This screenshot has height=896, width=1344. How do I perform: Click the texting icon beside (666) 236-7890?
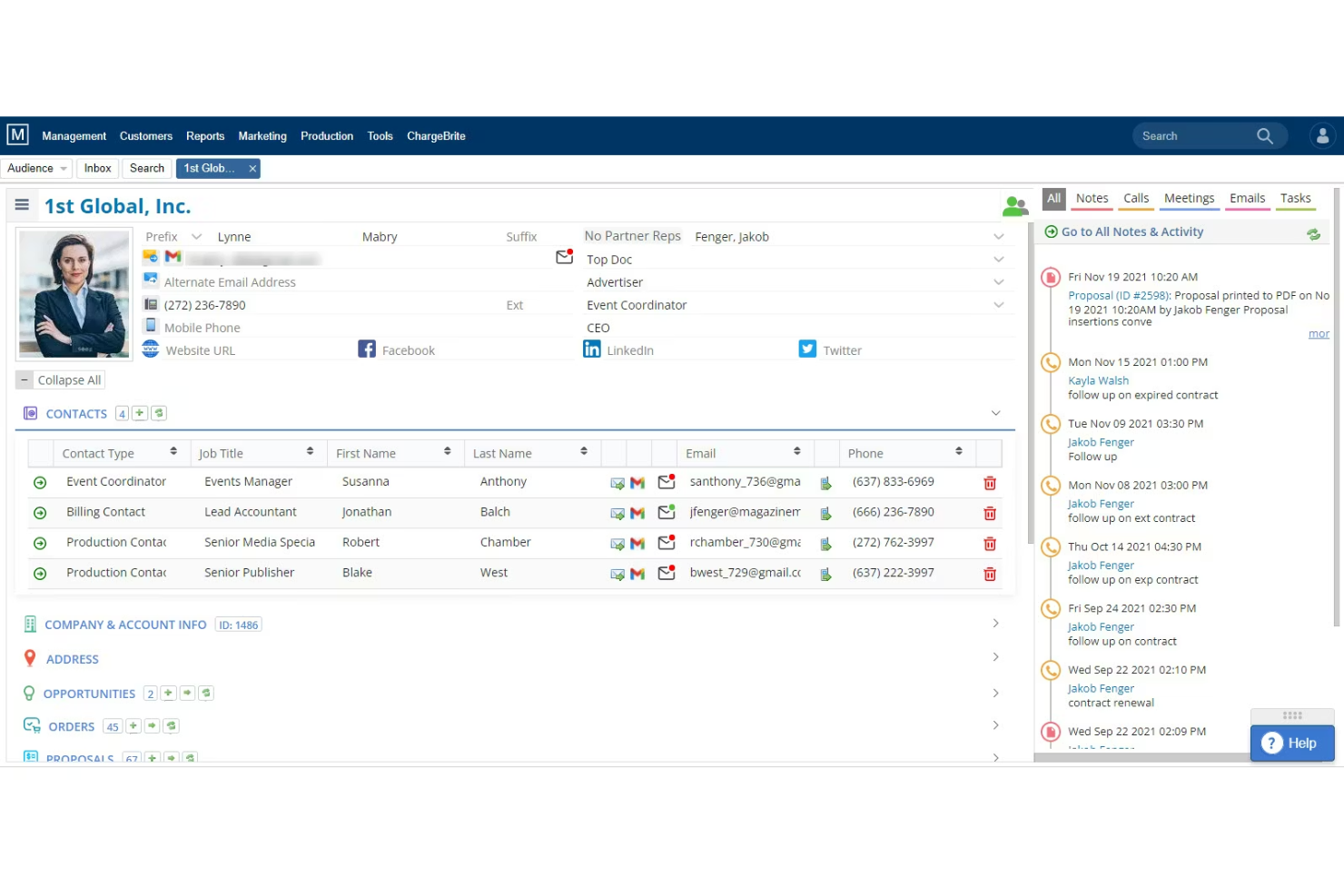point(825,512)
